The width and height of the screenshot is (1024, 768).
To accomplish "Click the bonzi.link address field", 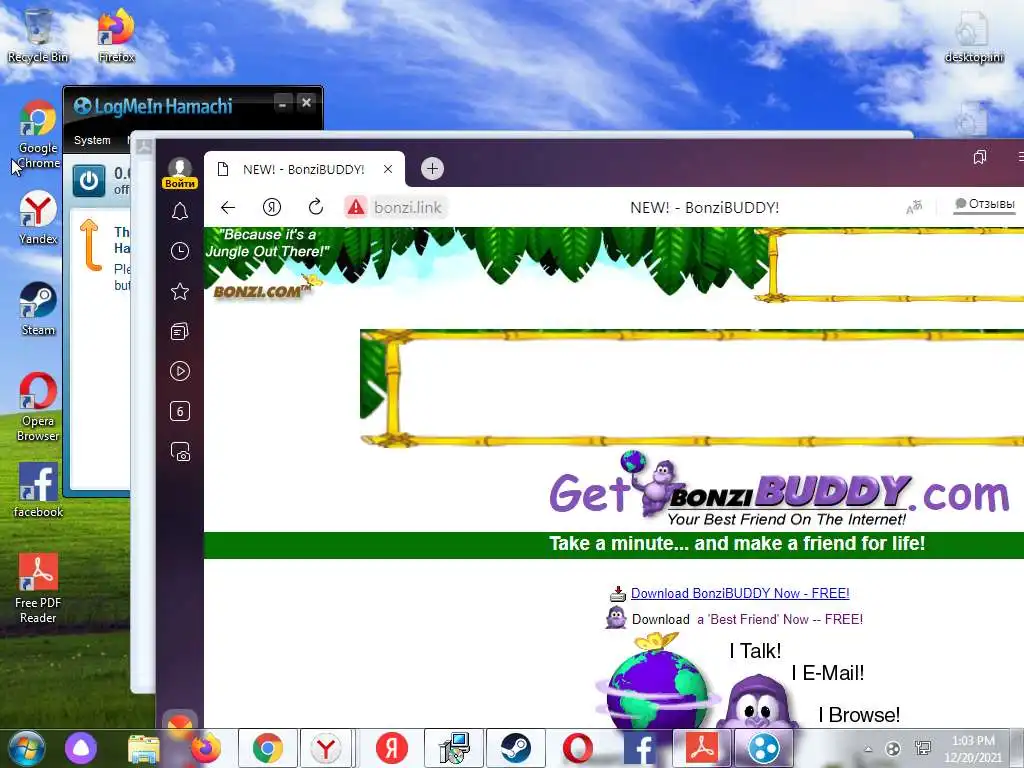I will click(408, 208).
